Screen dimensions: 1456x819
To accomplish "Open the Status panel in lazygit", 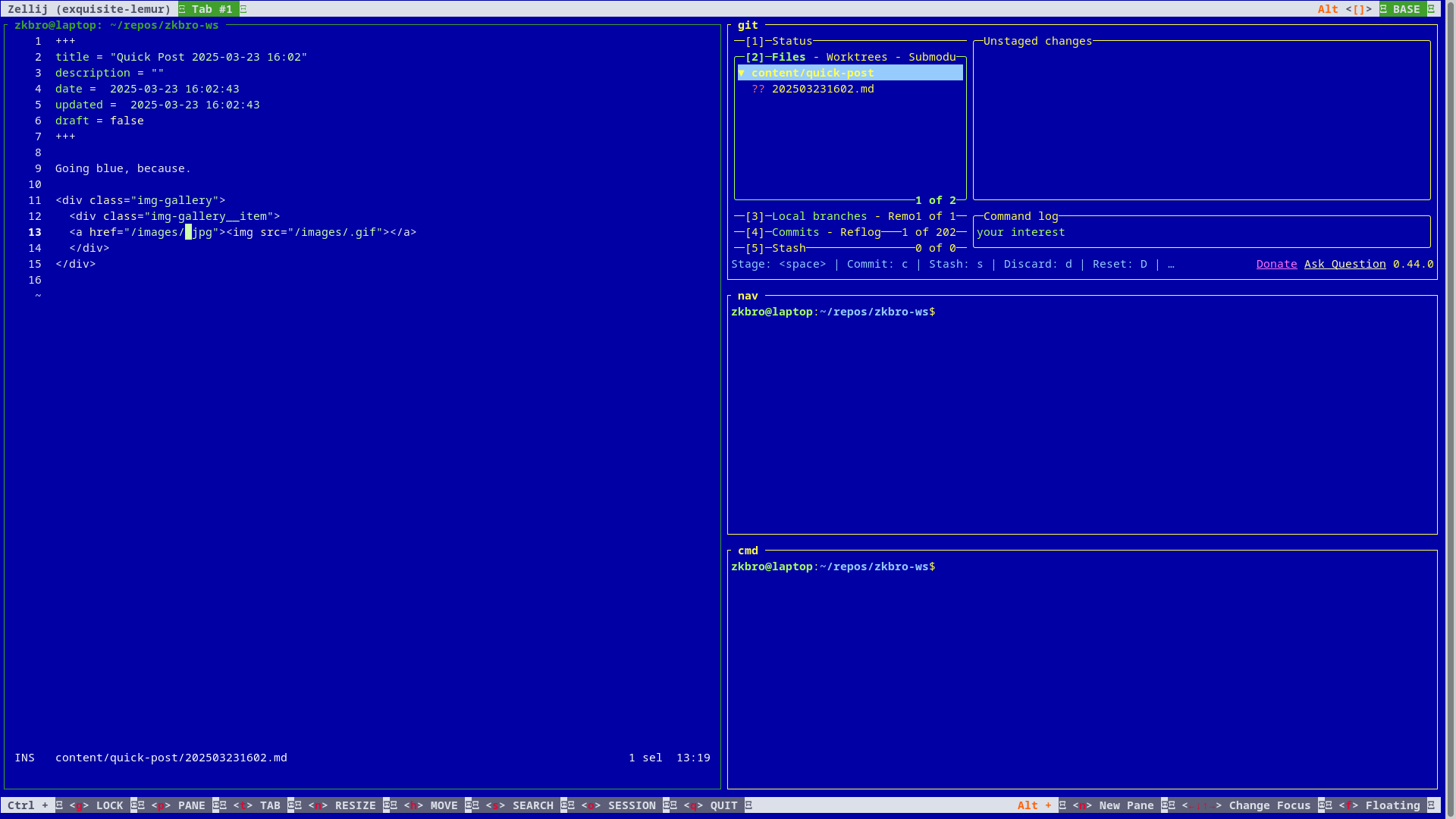I will coord(792,41).
